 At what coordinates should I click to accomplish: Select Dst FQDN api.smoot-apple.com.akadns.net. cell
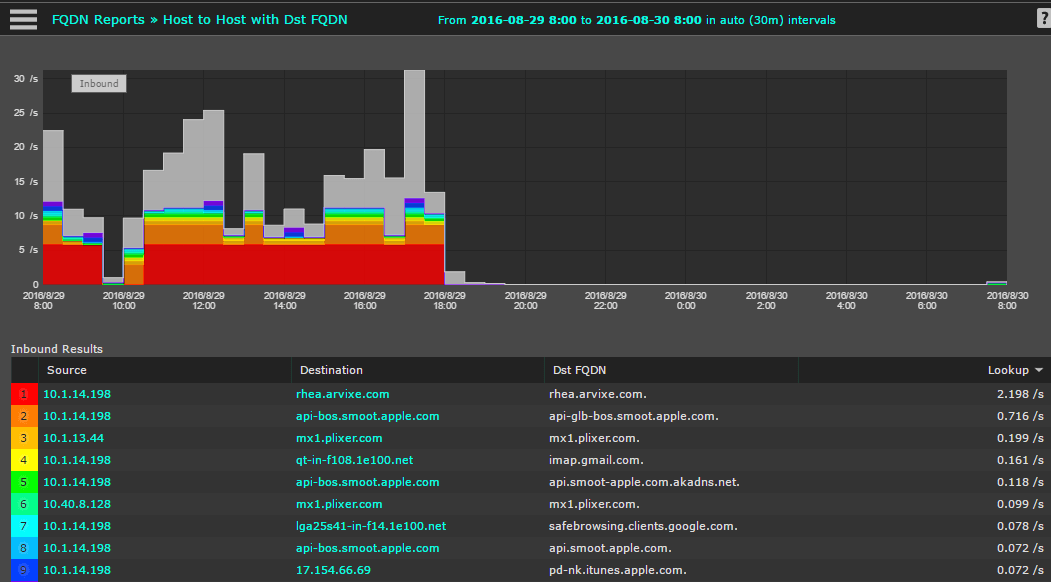point(644,482)
